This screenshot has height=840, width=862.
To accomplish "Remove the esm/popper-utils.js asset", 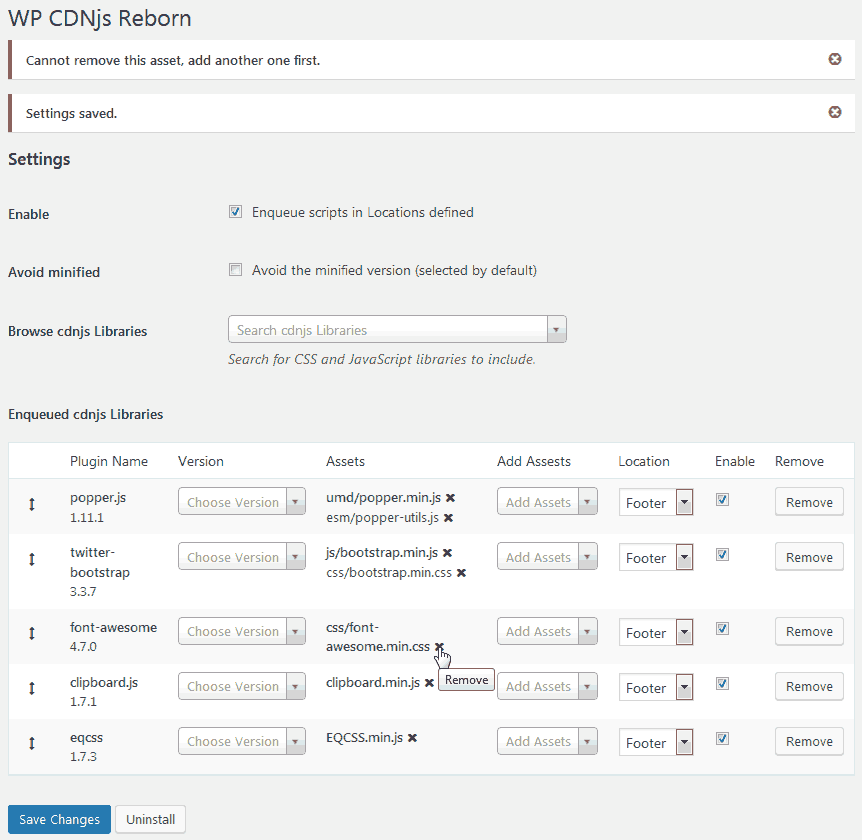I will tap(449, 518).
